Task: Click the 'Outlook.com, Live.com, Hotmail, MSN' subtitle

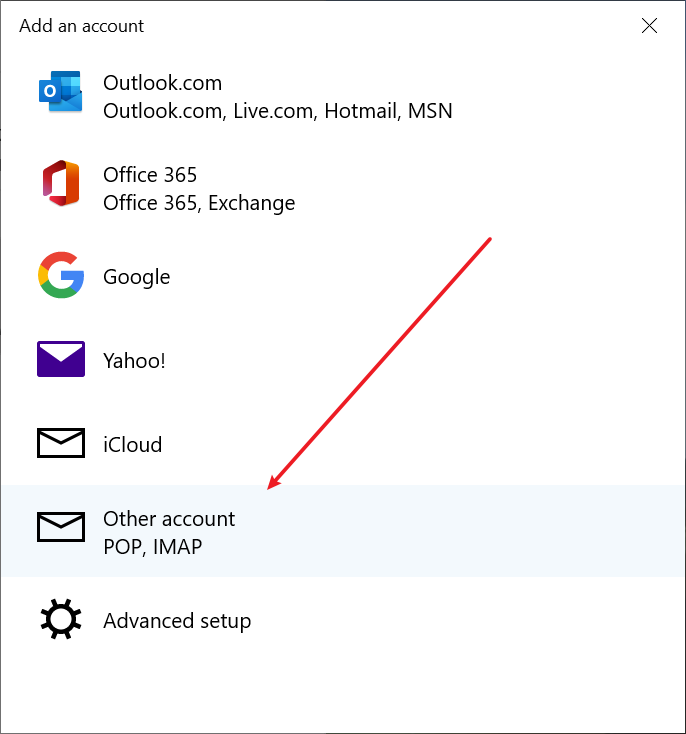Action: (278, 111)
